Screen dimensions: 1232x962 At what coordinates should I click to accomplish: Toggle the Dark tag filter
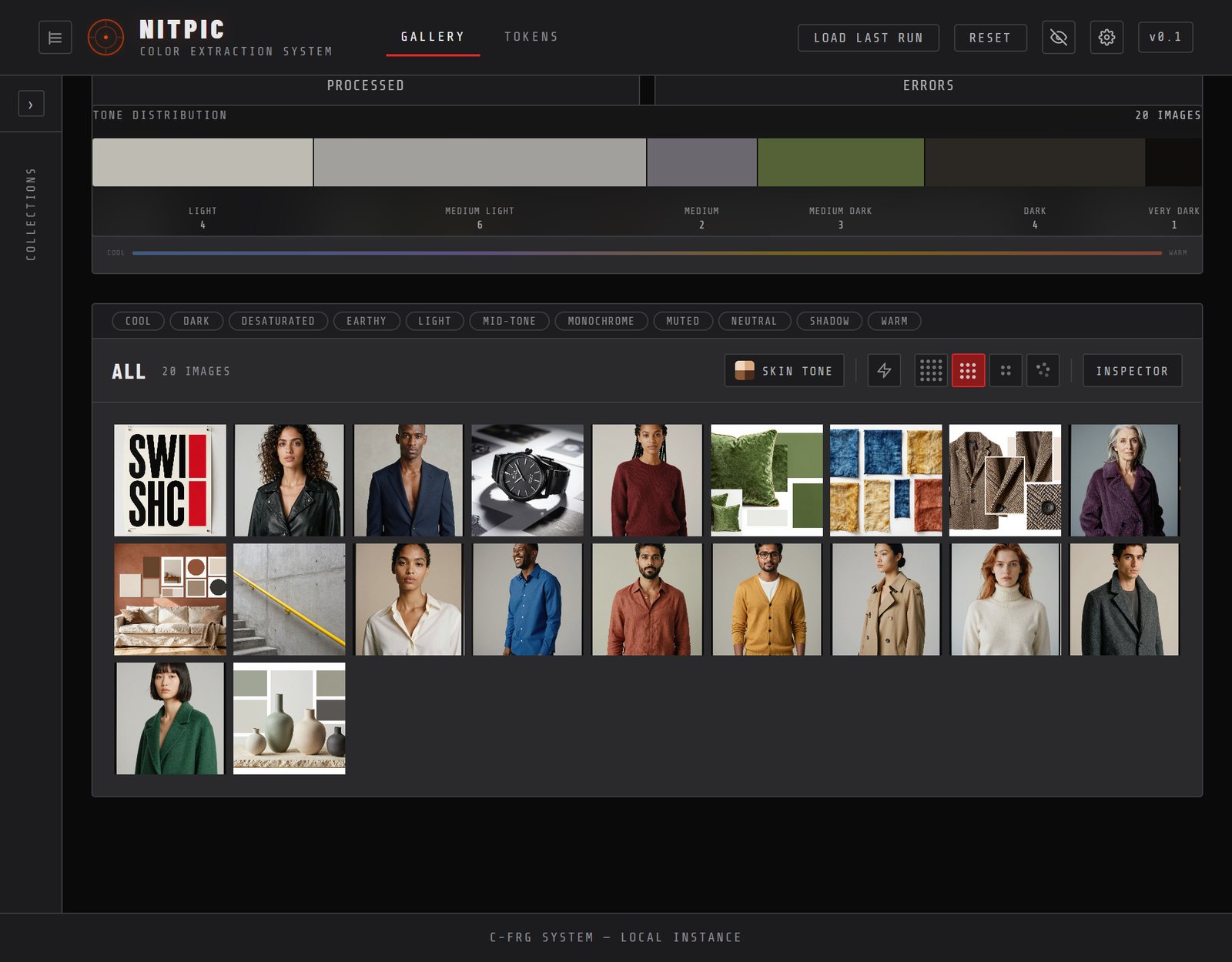196,321
